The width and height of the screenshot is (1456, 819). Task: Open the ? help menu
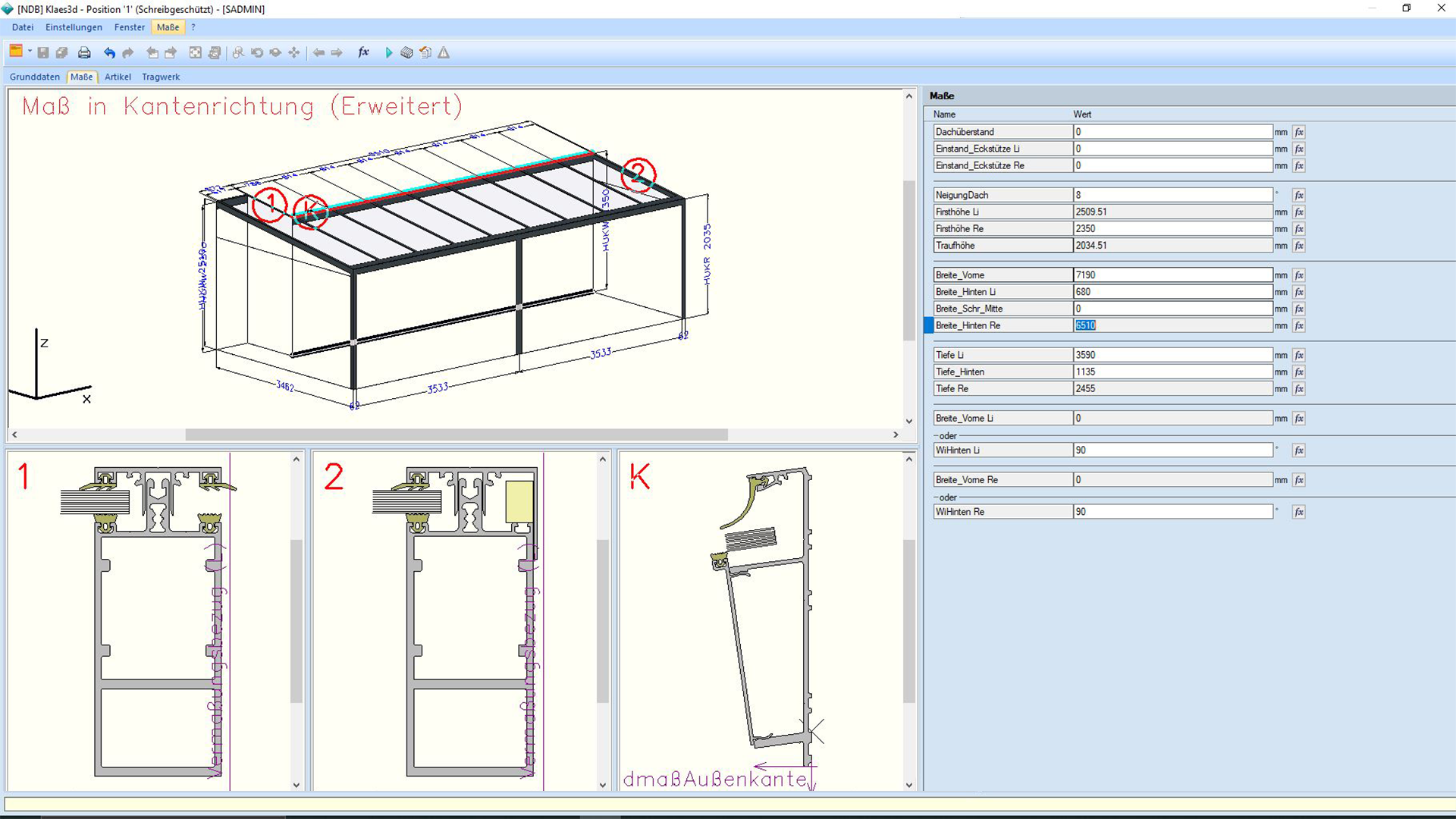pos(193,27)
